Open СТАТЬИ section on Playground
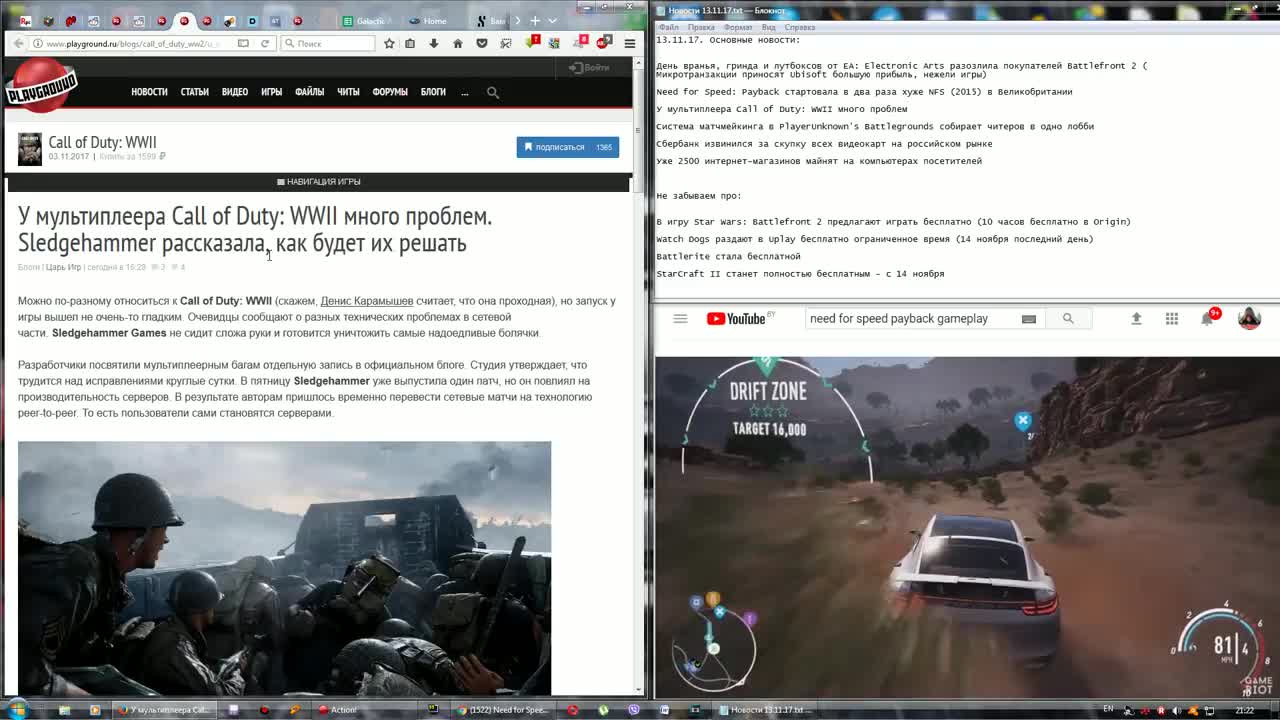The height and width of the screenshot is (720, 1280). coord(194,92)
